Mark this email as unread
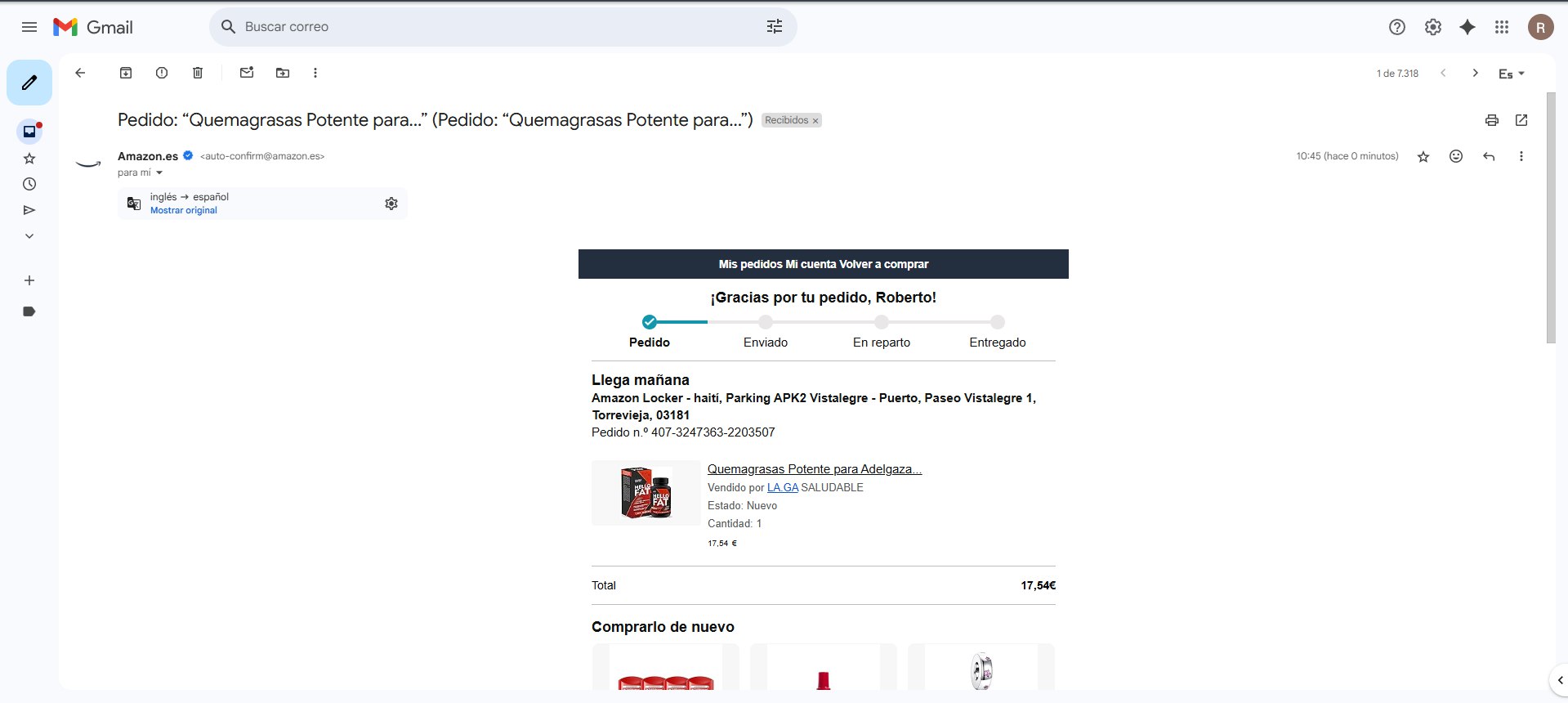 247,73
